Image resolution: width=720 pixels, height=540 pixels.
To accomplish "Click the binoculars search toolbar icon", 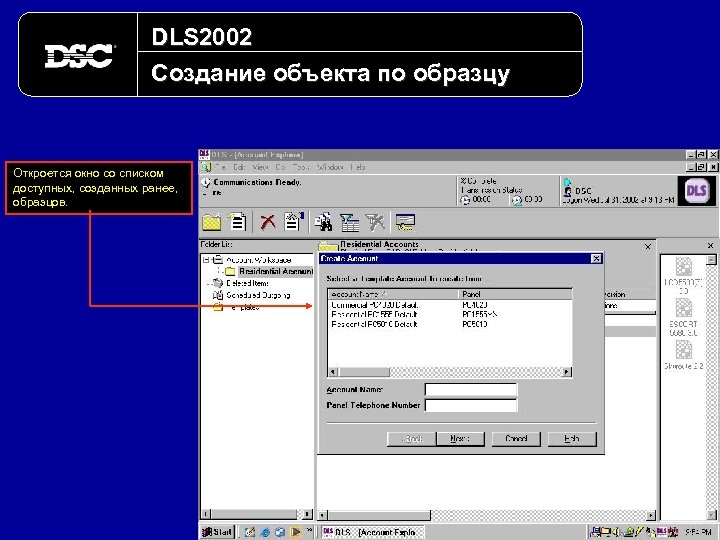I will coord(324,222).
